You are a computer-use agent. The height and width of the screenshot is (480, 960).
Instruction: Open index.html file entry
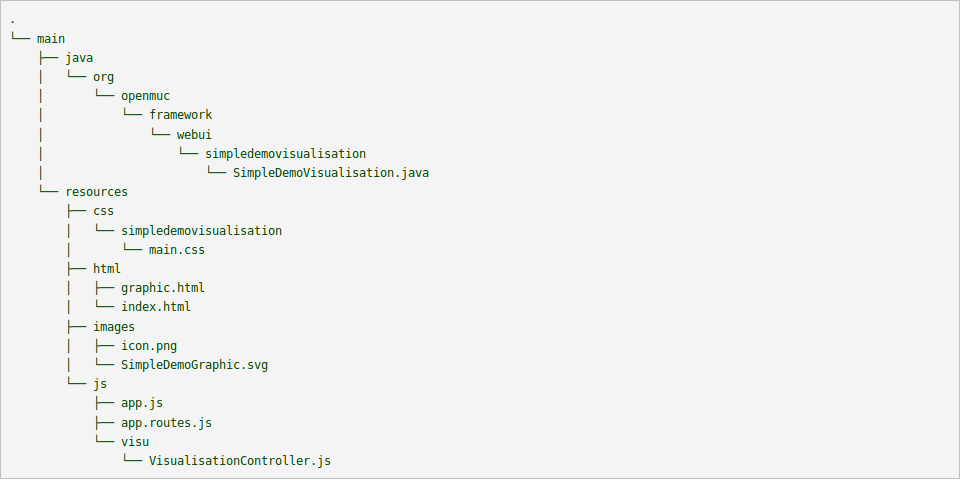(x=155, y=307)
